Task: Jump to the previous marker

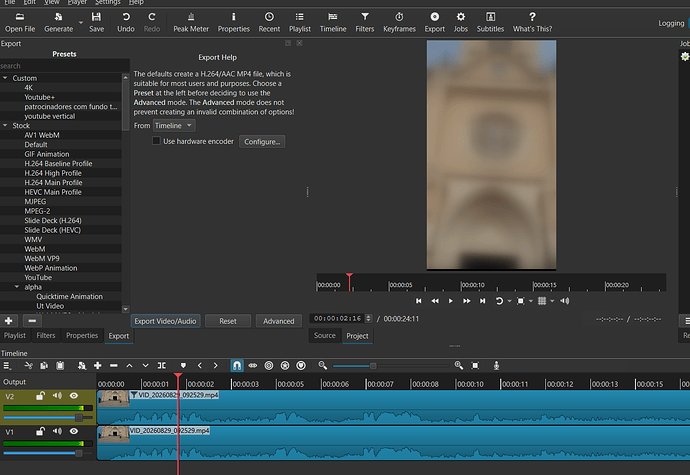Action: (200, 365)
